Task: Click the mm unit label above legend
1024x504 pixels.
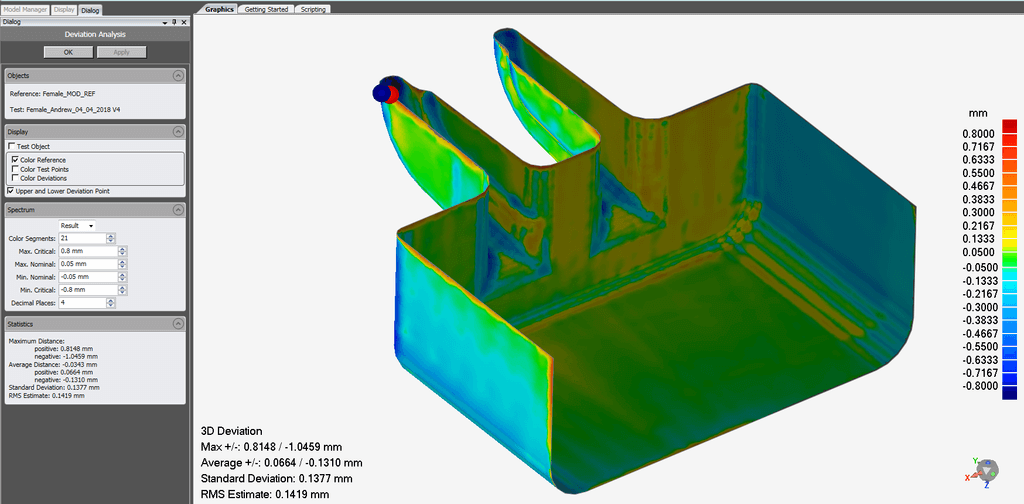Action: pos(979,112)
